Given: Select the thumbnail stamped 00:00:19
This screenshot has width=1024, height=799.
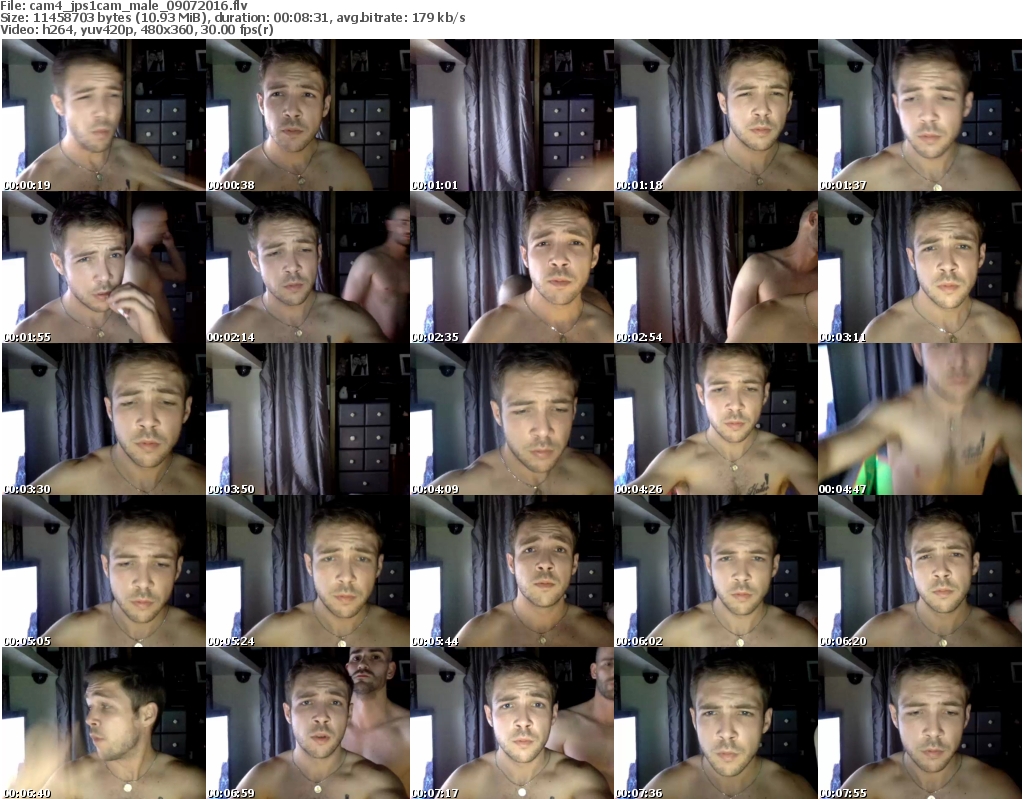Looking at the screenshot, I should tap(104, 115).
